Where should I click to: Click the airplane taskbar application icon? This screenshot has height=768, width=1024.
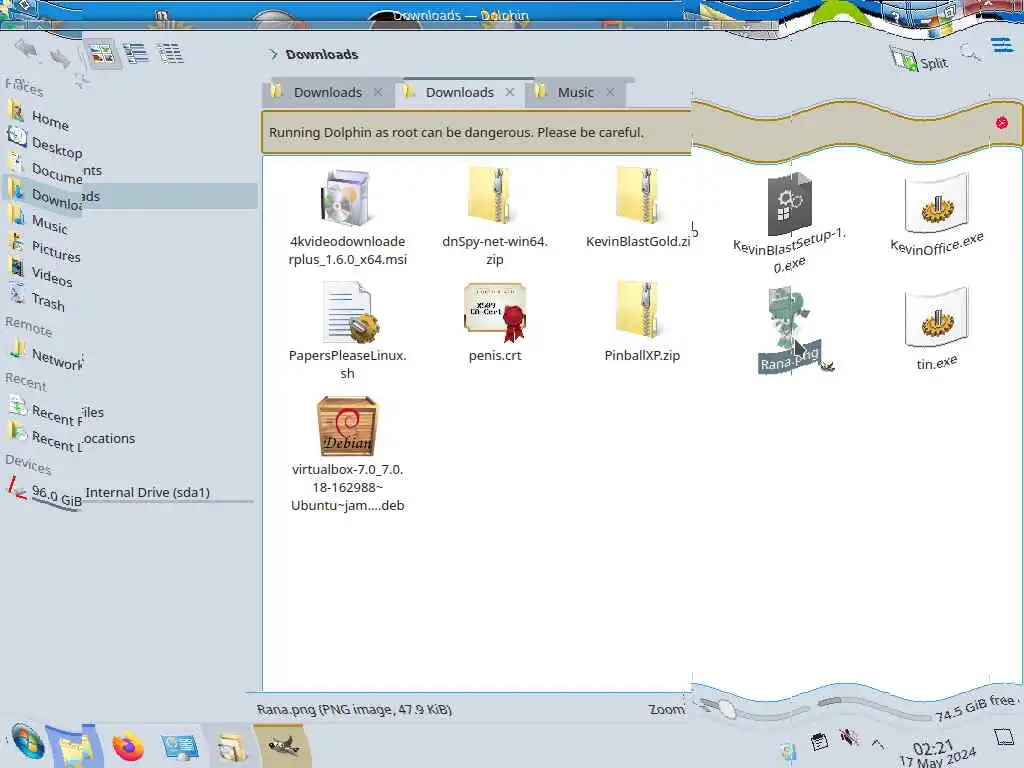tap(282, 746)
